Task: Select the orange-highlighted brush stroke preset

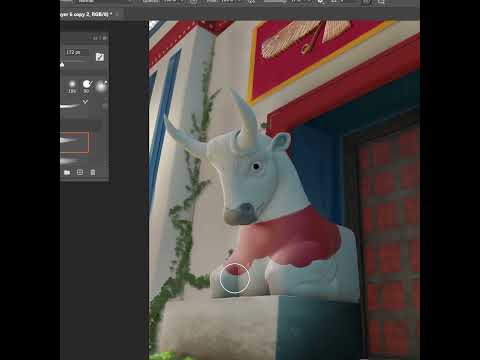Action: (74, 142)
